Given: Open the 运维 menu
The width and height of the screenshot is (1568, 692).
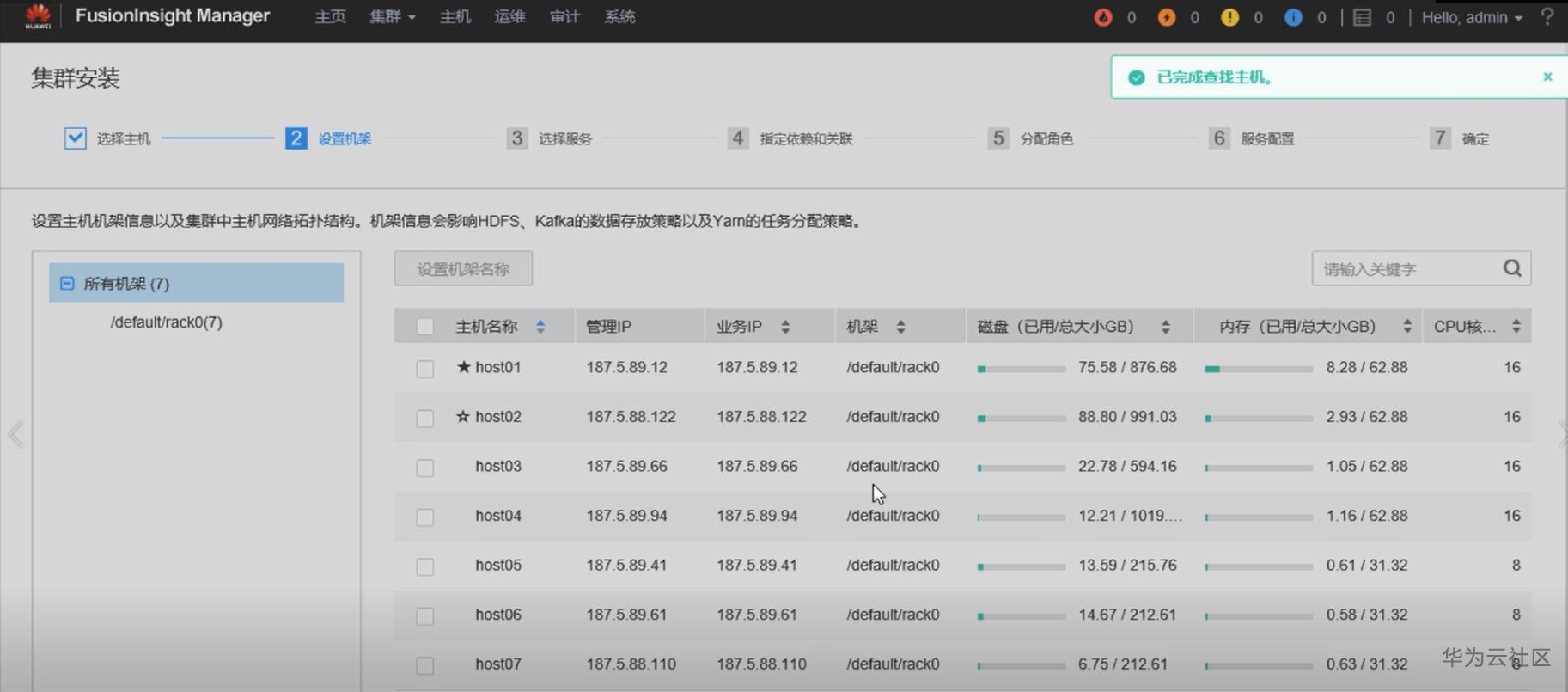Looking at the screenshot, I should coord(509,17).
